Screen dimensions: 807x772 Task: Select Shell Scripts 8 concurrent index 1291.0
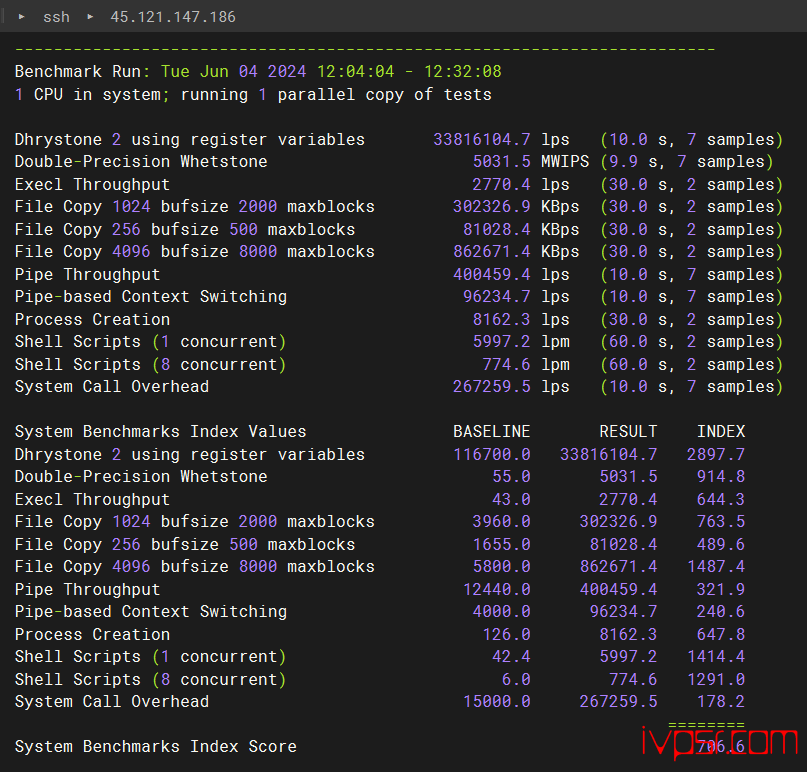click(x=716, y=679)
